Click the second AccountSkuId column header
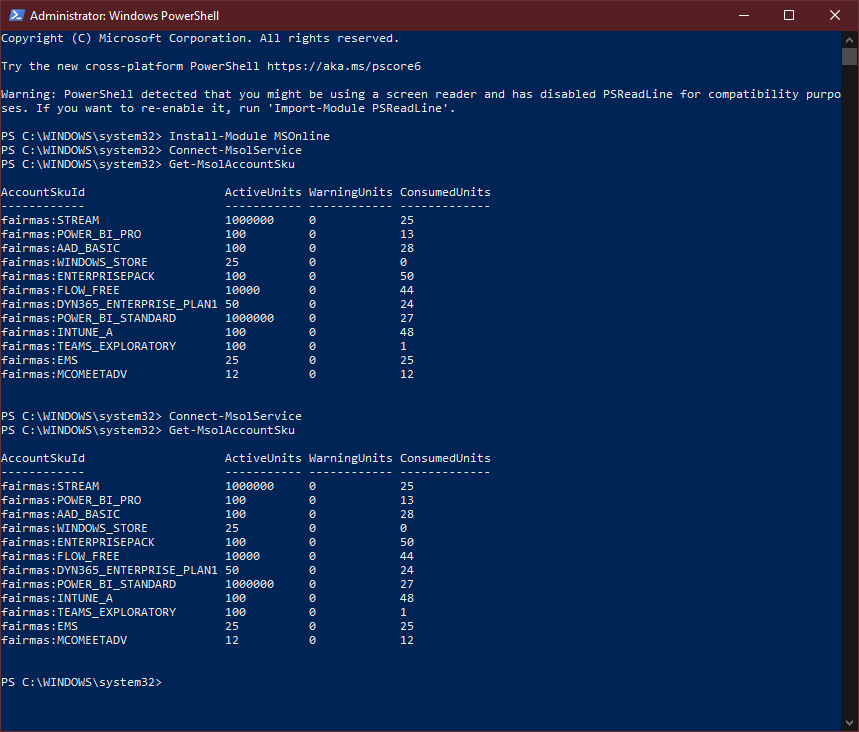The width and height of the screenshot is (859, 732). [x=43, y=459]
